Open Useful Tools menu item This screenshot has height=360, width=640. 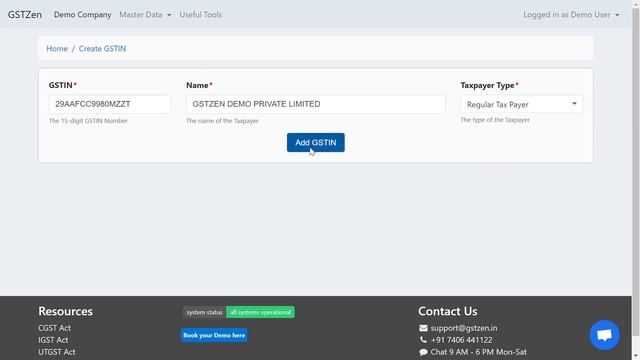(x=201, y=15)
